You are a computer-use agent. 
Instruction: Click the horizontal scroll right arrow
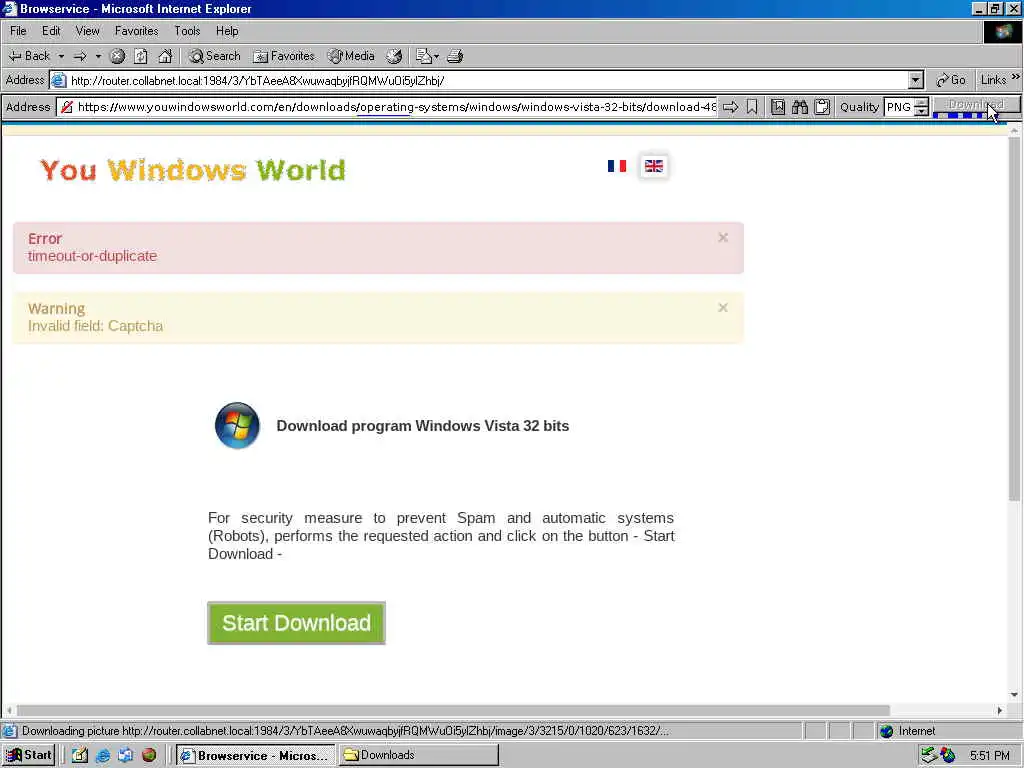pos(1000,711)
